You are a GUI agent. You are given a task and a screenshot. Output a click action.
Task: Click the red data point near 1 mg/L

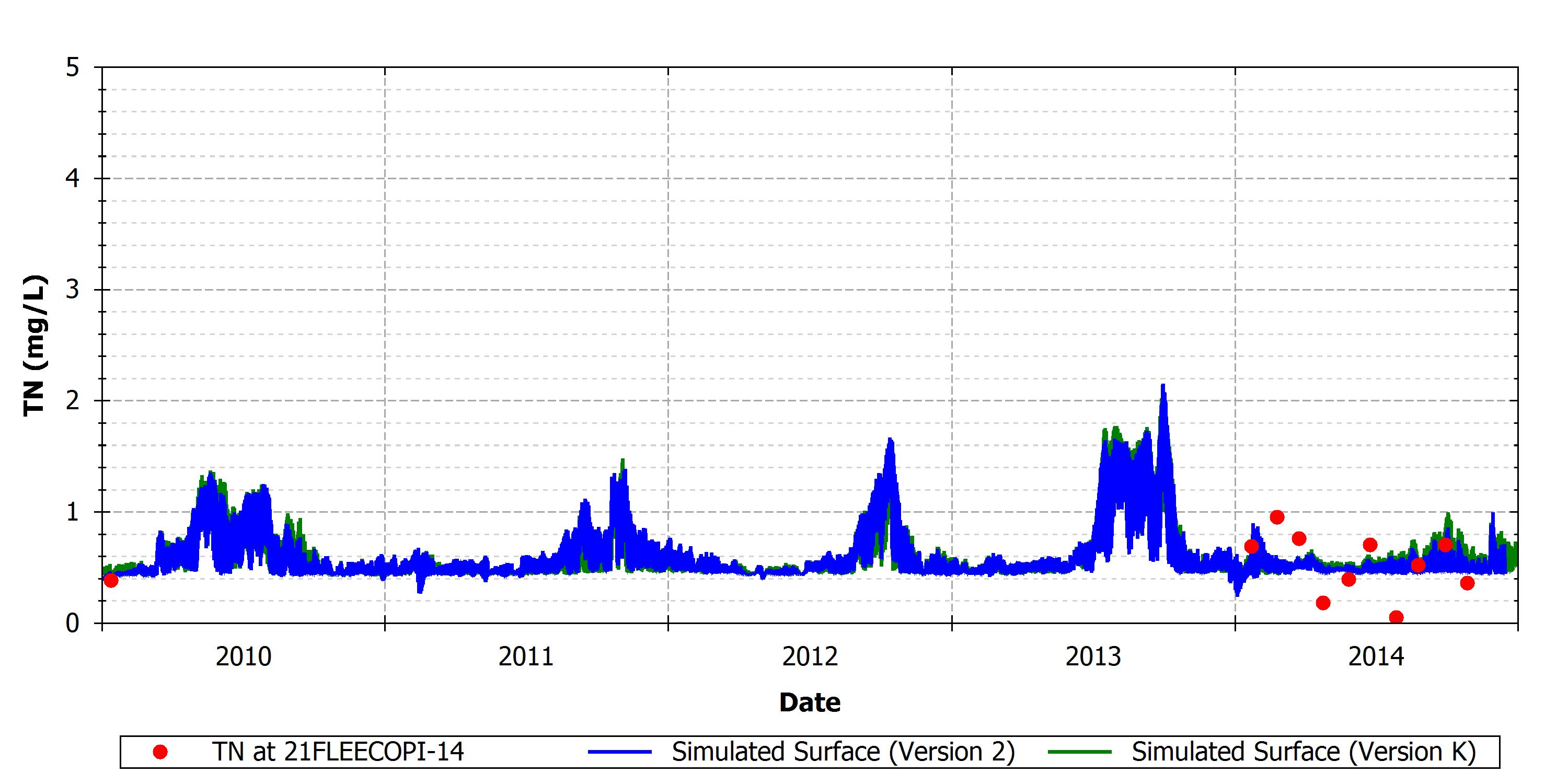pyautogui.click(x=1277, y=517)
